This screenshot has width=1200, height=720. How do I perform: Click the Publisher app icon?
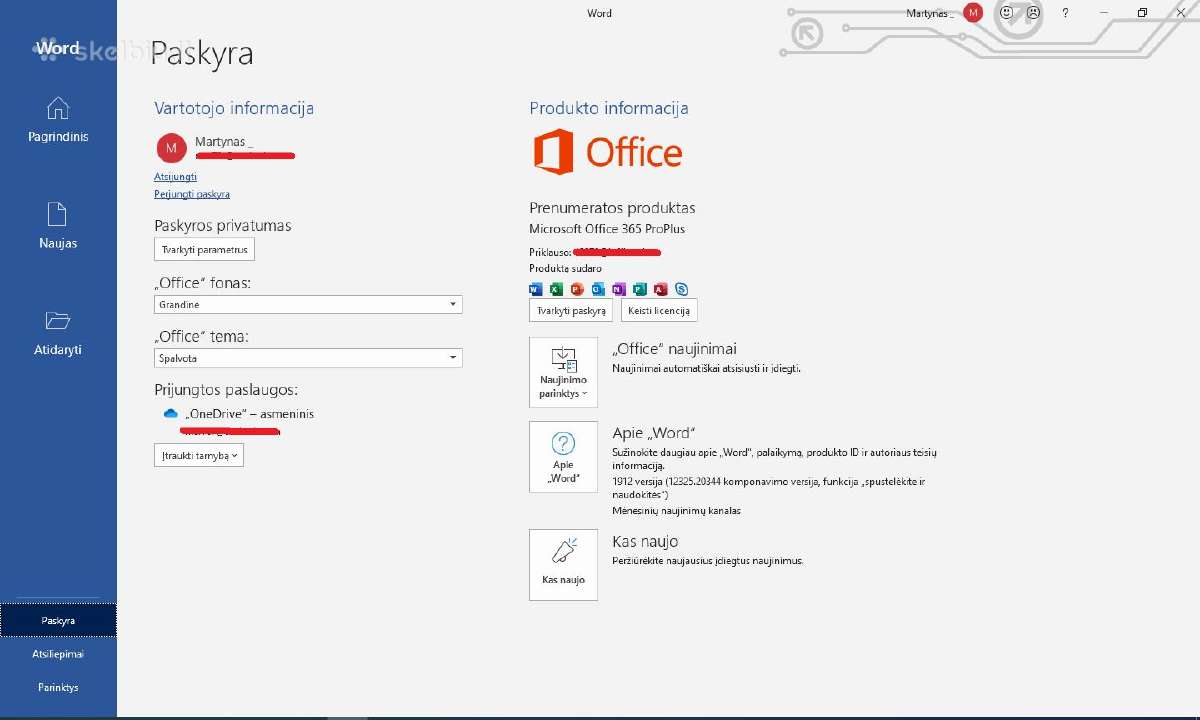click(639, 289)
